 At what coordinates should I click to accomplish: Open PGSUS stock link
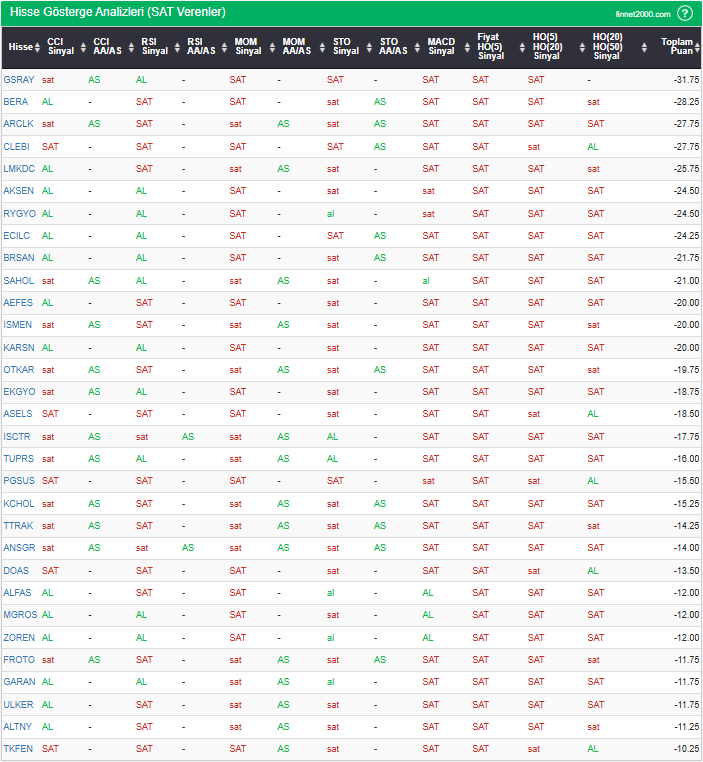point(19,481)
